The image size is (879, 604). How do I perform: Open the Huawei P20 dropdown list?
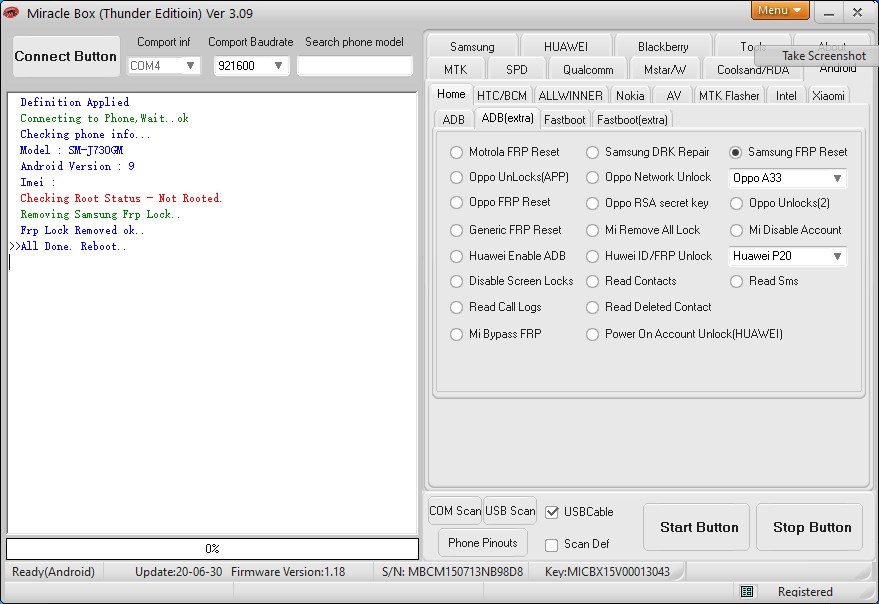787,256
